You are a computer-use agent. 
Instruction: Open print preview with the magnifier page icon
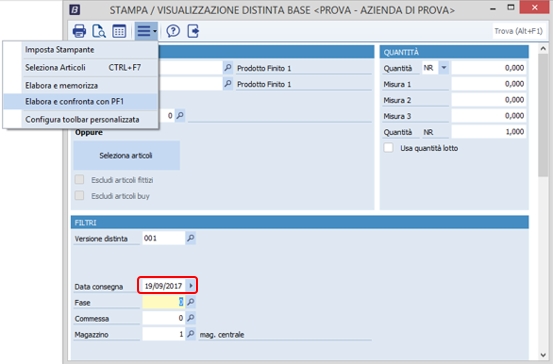click(99, 31)
